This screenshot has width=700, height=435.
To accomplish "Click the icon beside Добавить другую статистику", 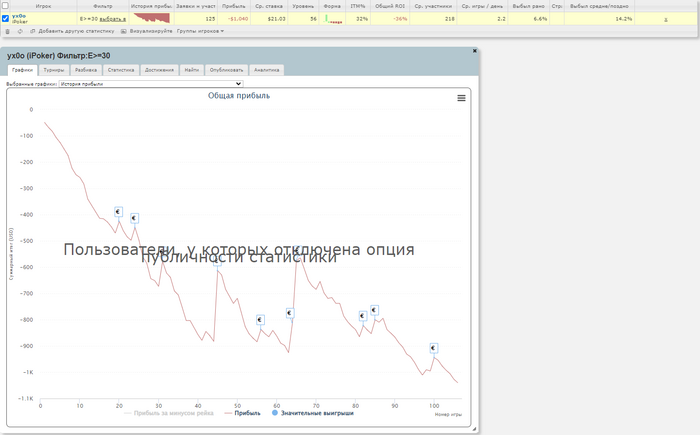I will (33, 31).
